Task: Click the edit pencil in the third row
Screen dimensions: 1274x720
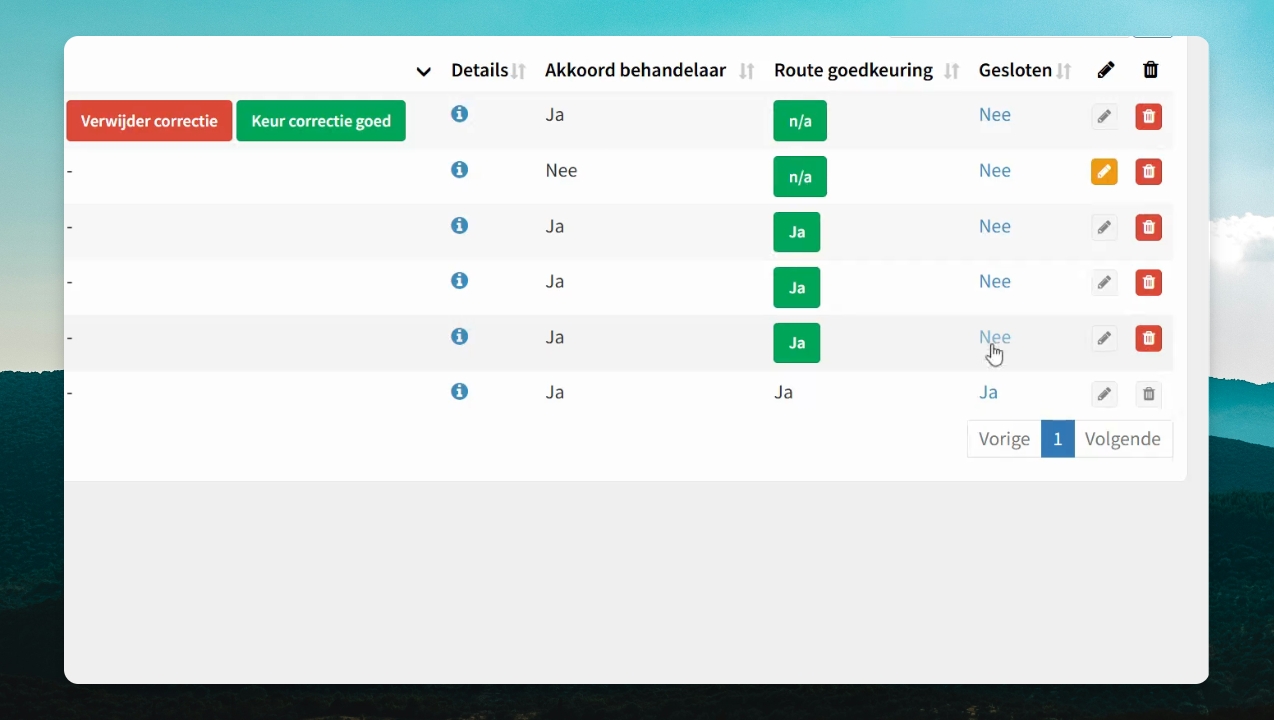Action: pos(1104,228)
